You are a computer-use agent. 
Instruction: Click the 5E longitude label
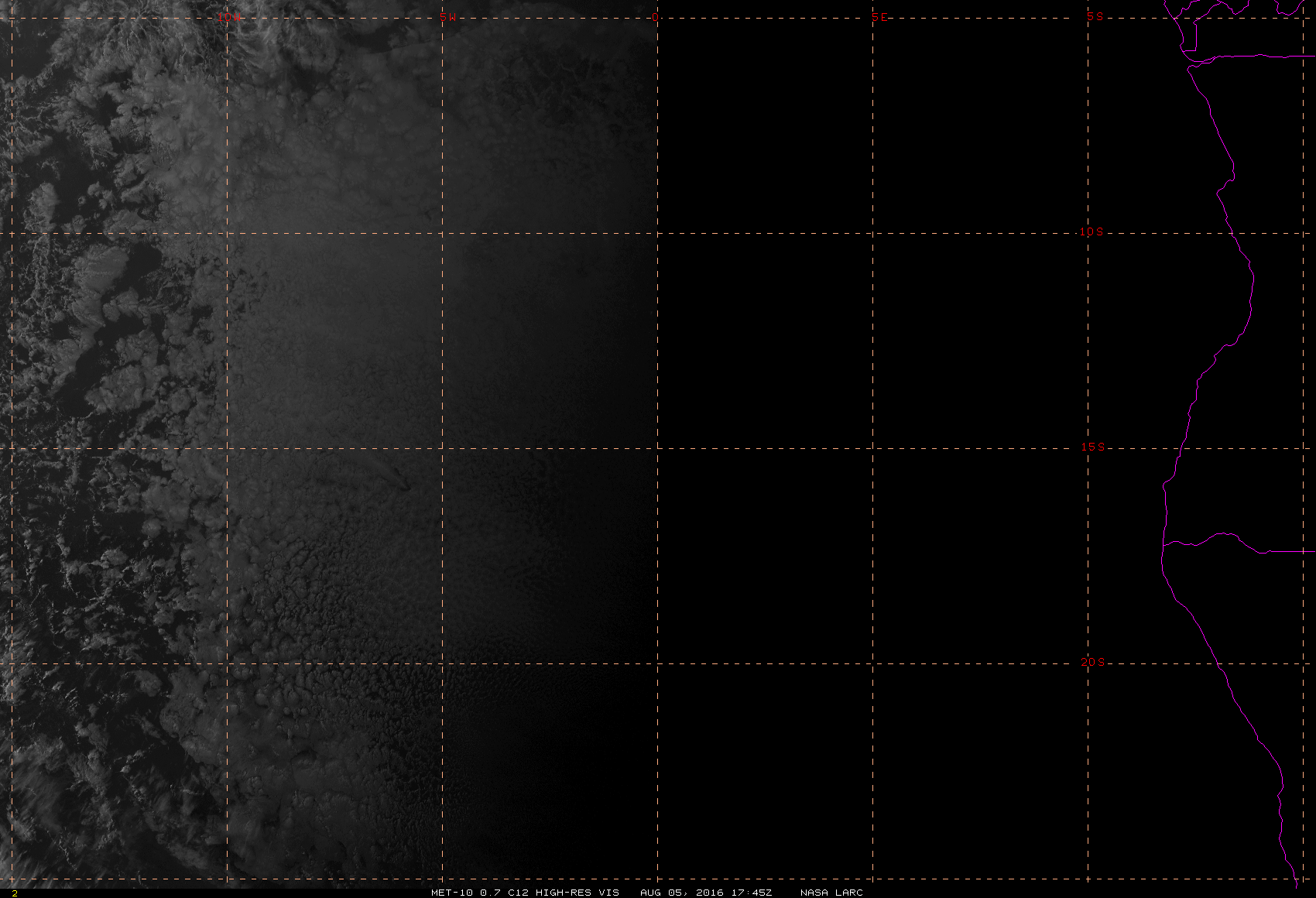pyautogui.click(x=880, y=17)
